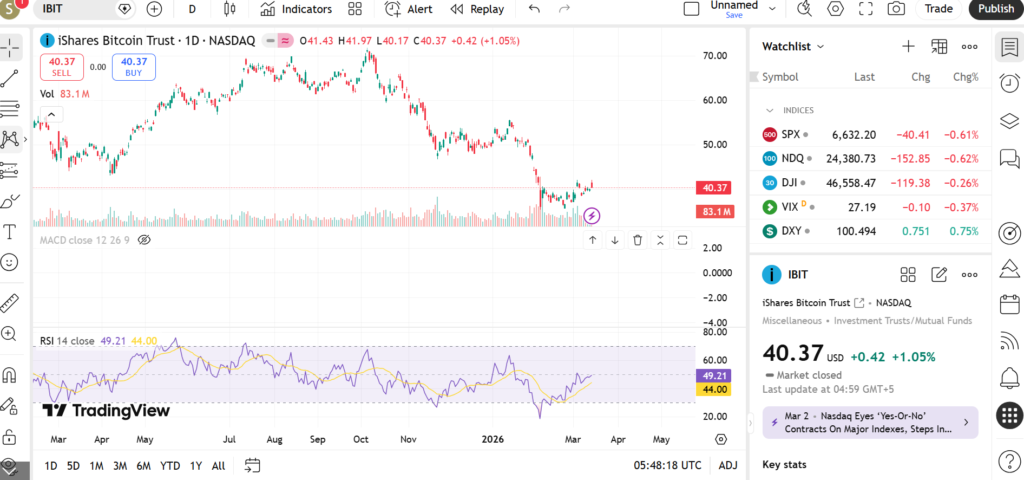1024x480 pixels.
Task: Select the 6M time range
Action: tap(143, 465)
